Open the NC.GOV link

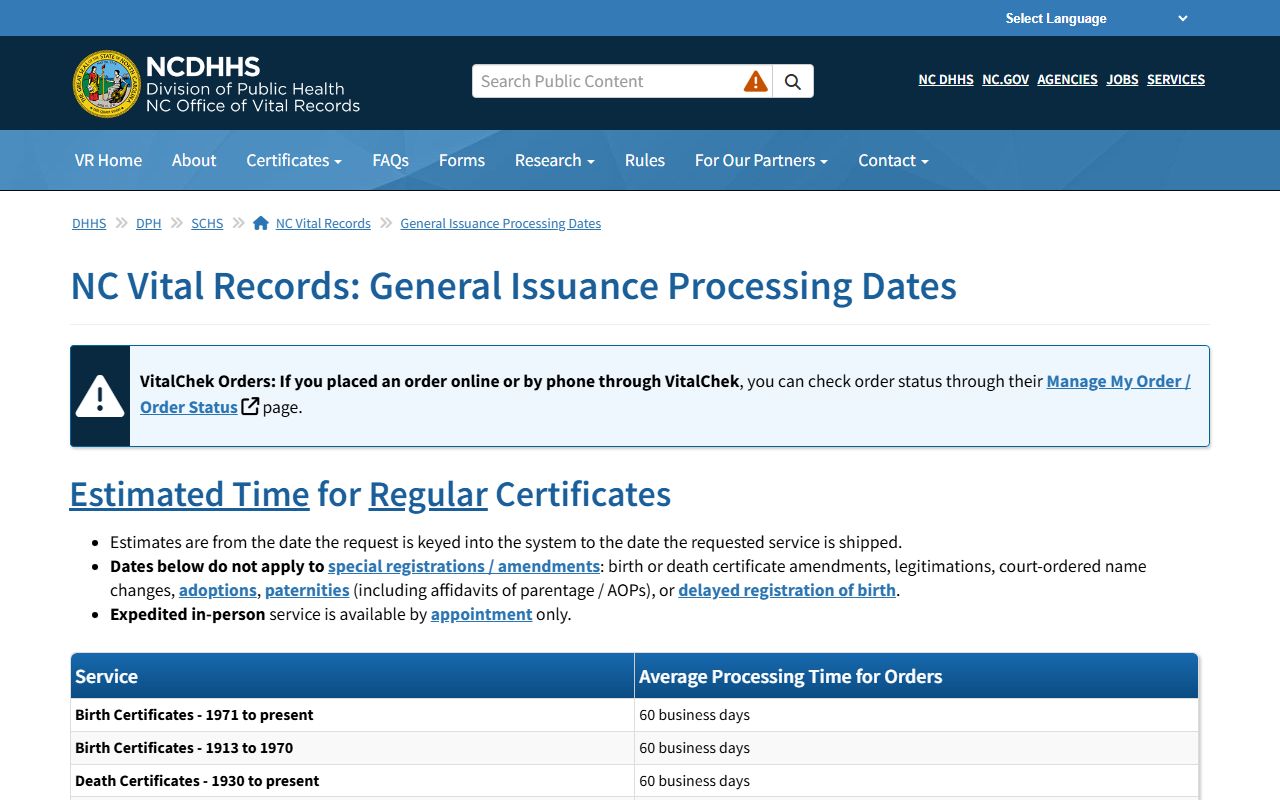(x=1005, y=79)
